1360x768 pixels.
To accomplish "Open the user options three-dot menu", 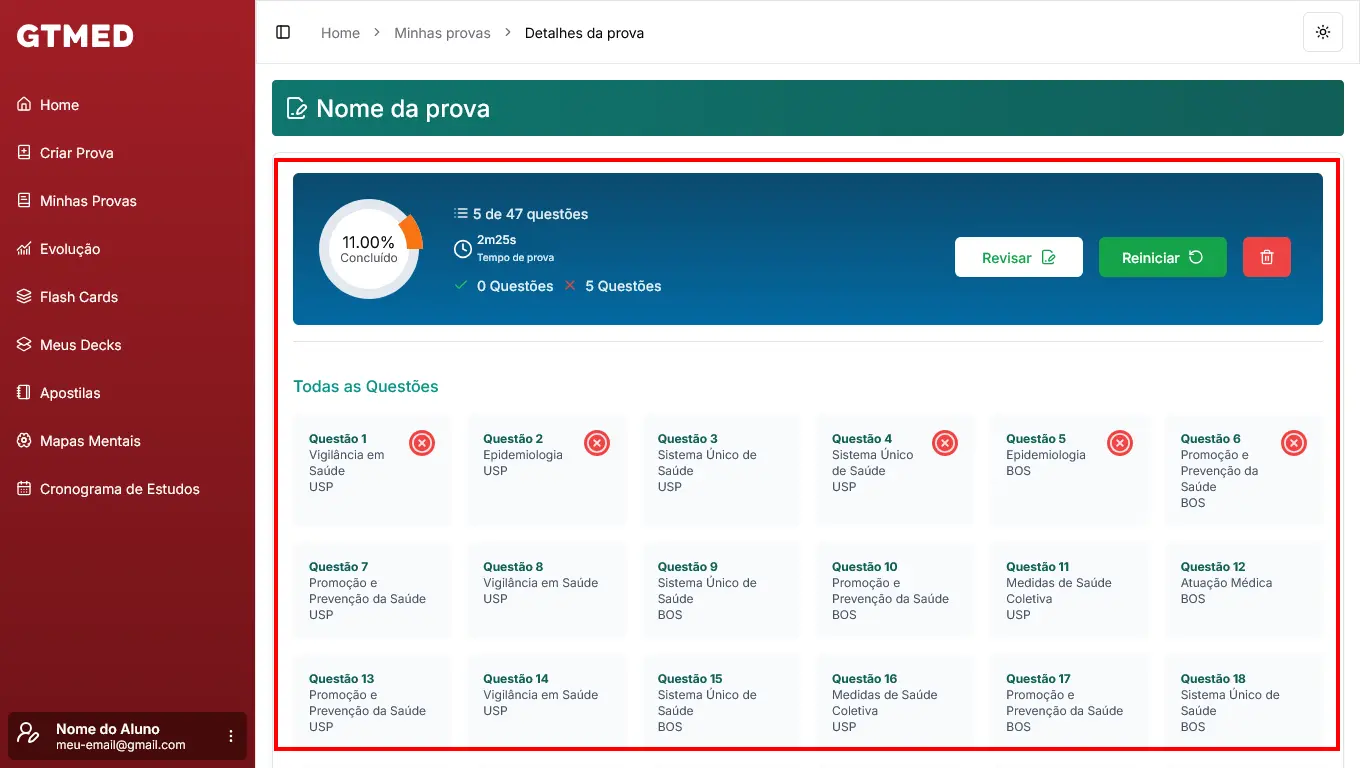I will [x=231, y=736].
